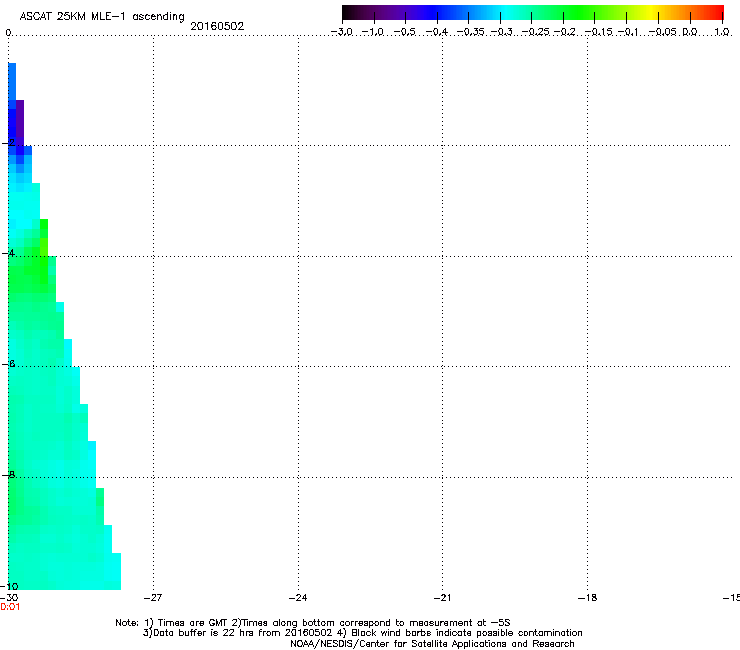Viewport: 740px width, 650px height.
Task: Click the -0.2 color scale label
Action: 565,32
